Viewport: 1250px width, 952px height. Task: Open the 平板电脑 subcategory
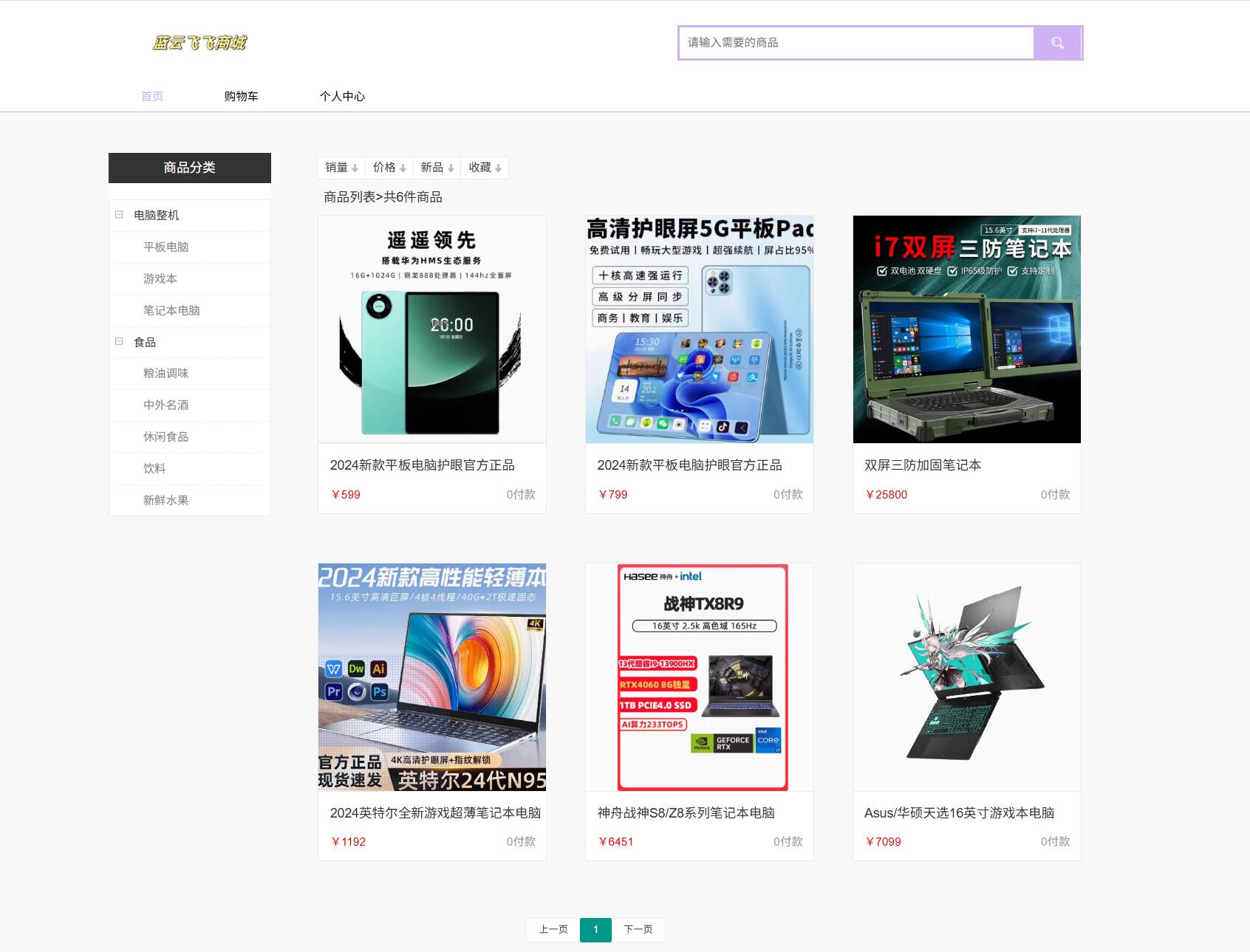(166, 247)
